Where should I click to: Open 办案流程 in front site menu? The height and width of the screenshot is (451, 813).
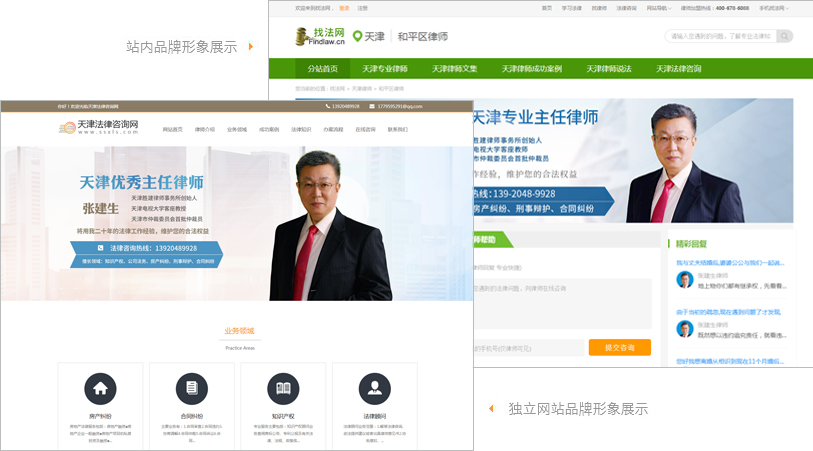pos(333,130)
